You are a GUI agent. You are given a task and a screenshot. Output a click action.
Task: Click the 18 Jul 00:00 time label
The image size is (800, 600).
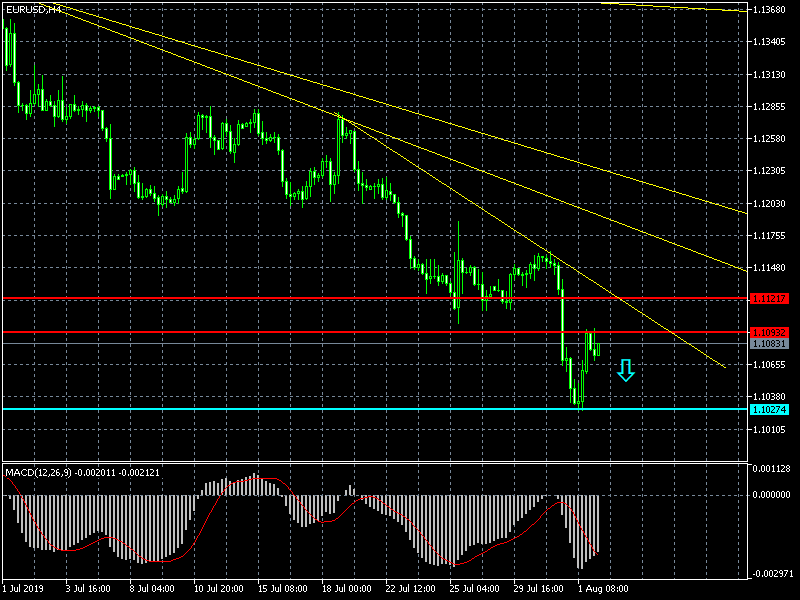point(347,589)
